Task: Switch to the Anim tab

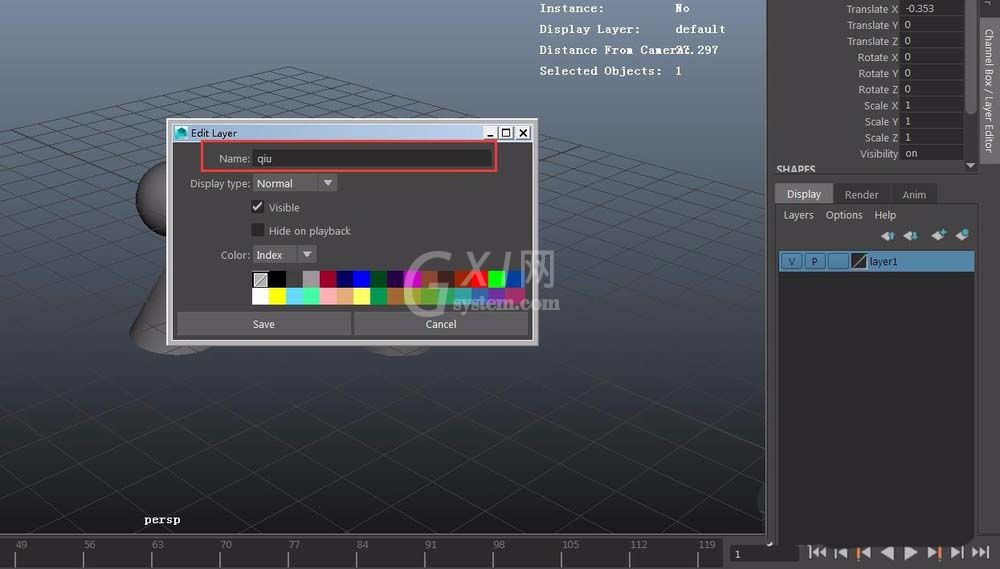Action: click(x=914, y=195)
